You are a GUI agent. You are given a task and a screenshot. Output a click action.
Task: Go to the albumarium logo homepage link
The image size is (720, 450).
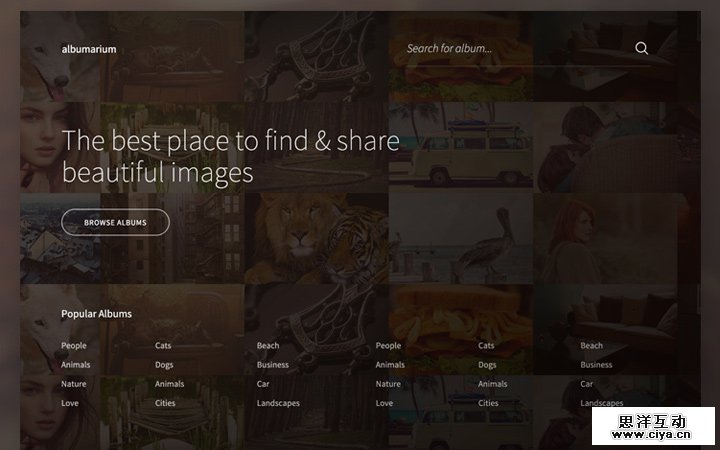point(89,49)
